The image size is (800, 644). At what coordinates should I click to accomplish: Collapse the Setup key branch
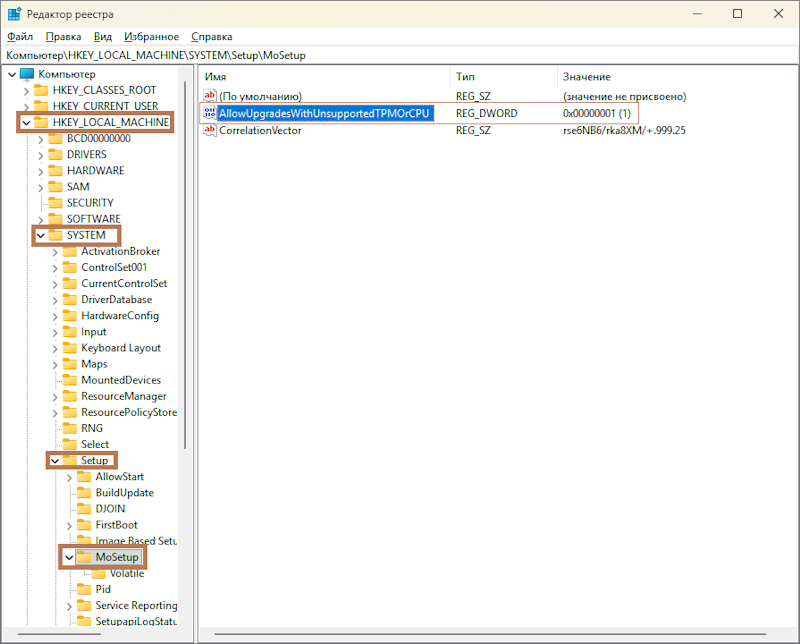[55, 460]
